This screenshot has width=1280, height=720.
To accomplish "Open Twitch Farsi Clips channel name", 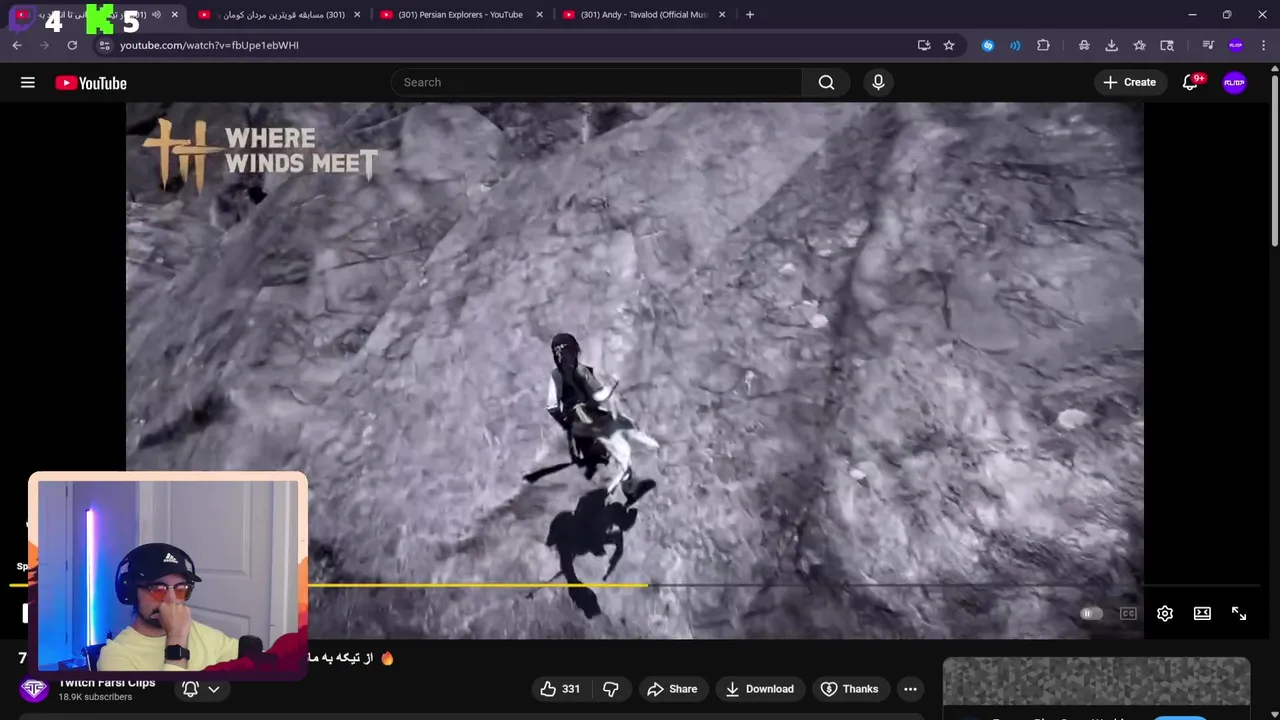I will 107,683.
